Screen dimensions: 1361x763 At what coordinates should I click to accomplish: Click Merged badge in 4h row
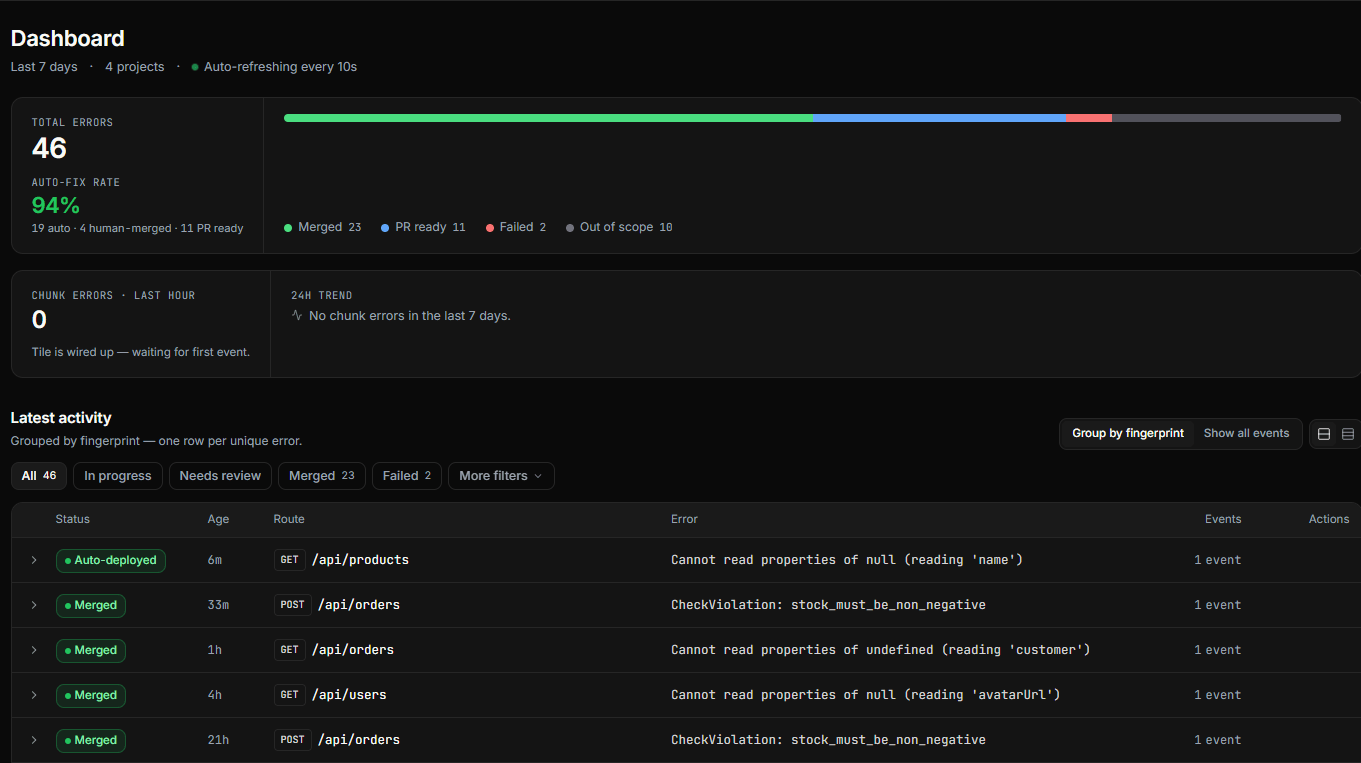pyautogui.click(x=91, y=695)
